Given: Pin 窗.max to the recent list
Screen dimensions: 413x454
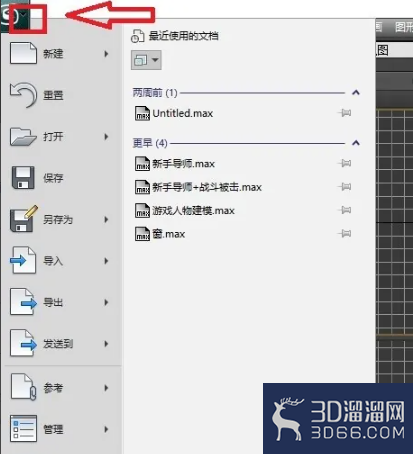Looking at the screenshot, I should 344,233.
